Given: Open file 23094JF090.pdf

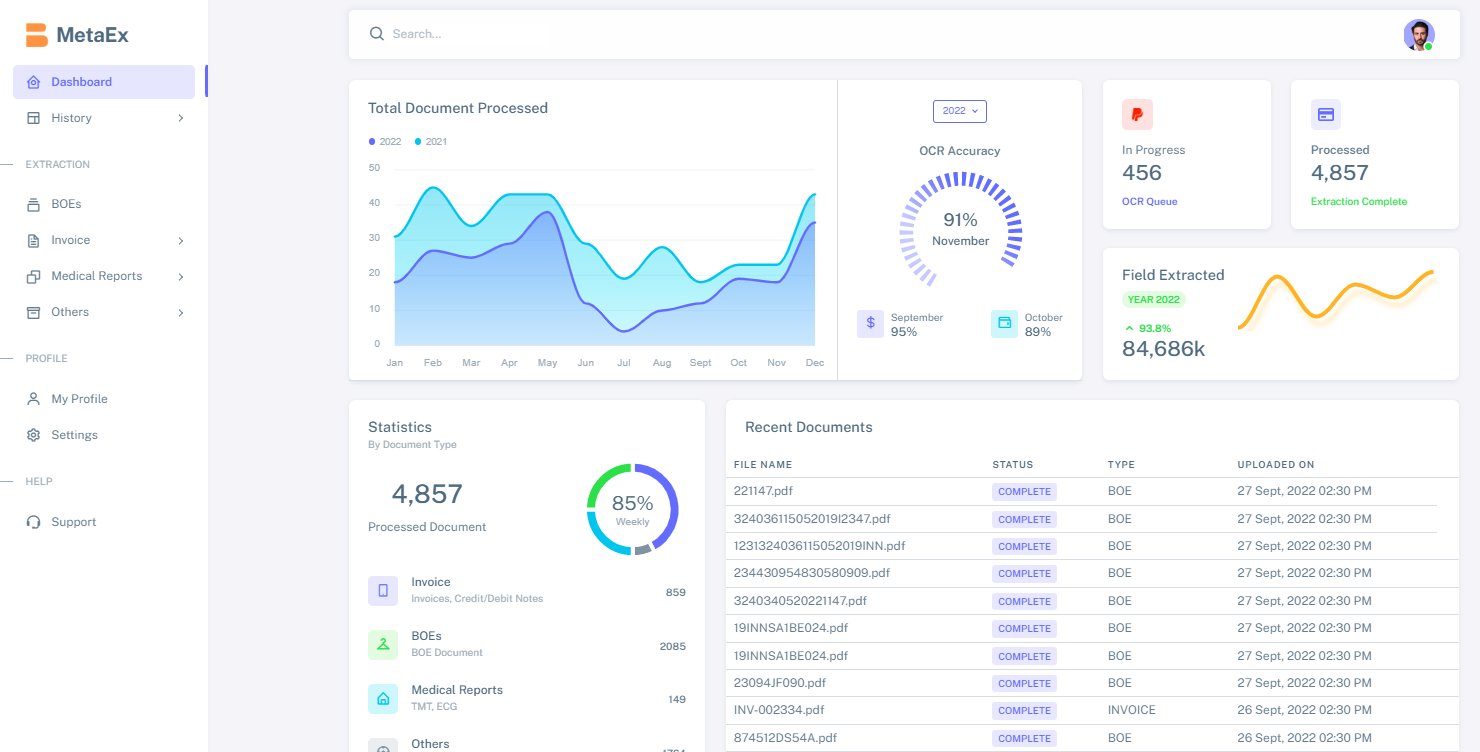Looking at the screenshot, I should (x=780, y=683).
